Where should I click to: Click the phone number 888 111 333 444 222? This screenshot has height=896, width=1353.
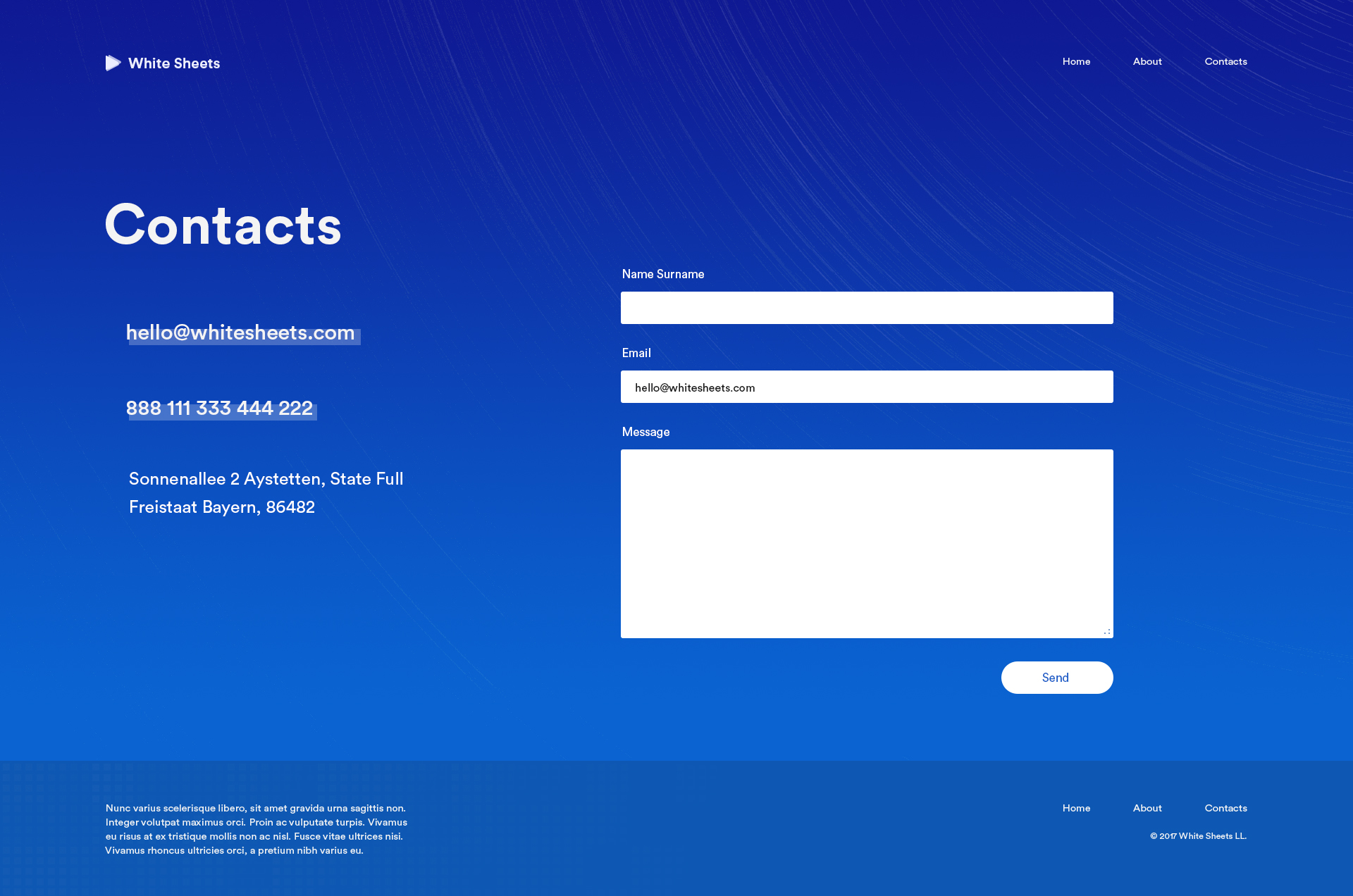(x=219, y=408)
